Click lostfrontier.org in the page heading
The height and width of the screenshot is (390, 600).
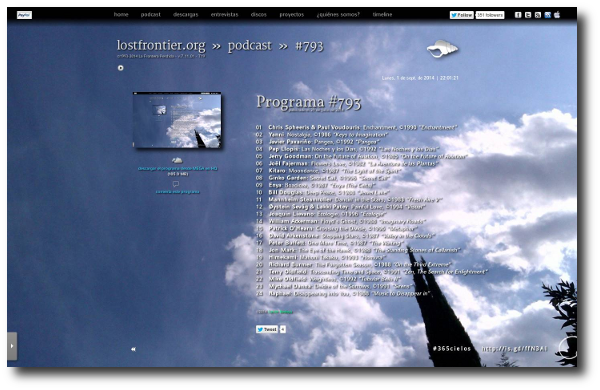pyautogui.click(x=161, y=46)
